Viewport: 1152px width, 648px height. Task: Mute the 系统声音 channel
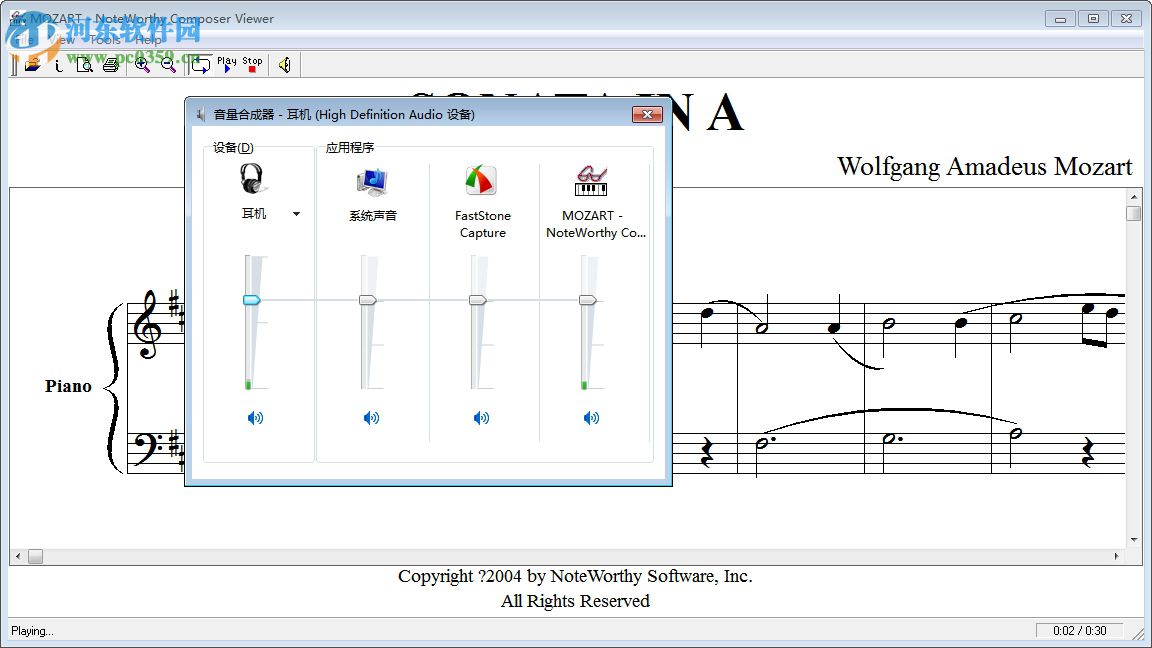tap(371, 418)
